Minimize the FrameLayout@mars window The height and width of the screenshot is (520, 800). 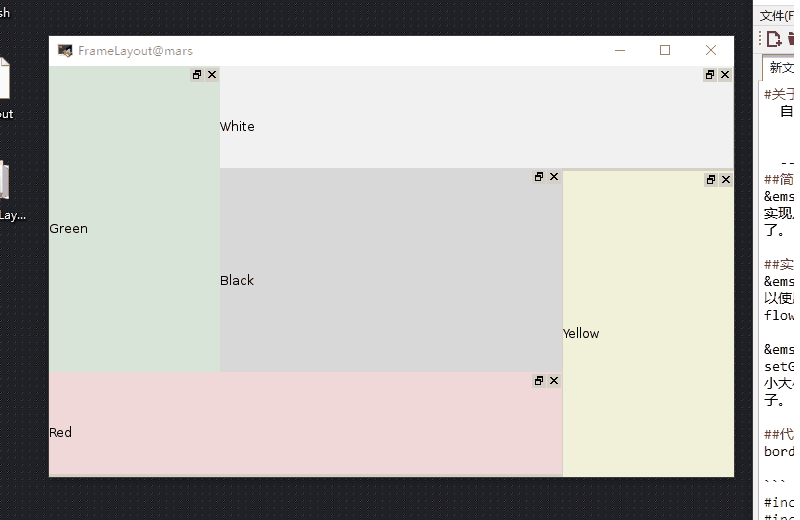620,51
